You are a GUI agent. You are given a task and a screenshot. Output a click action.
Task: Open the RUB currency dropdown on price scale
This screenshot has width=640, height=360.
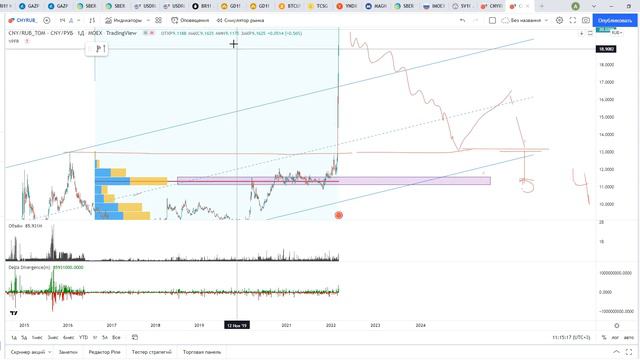pos(616,33)
